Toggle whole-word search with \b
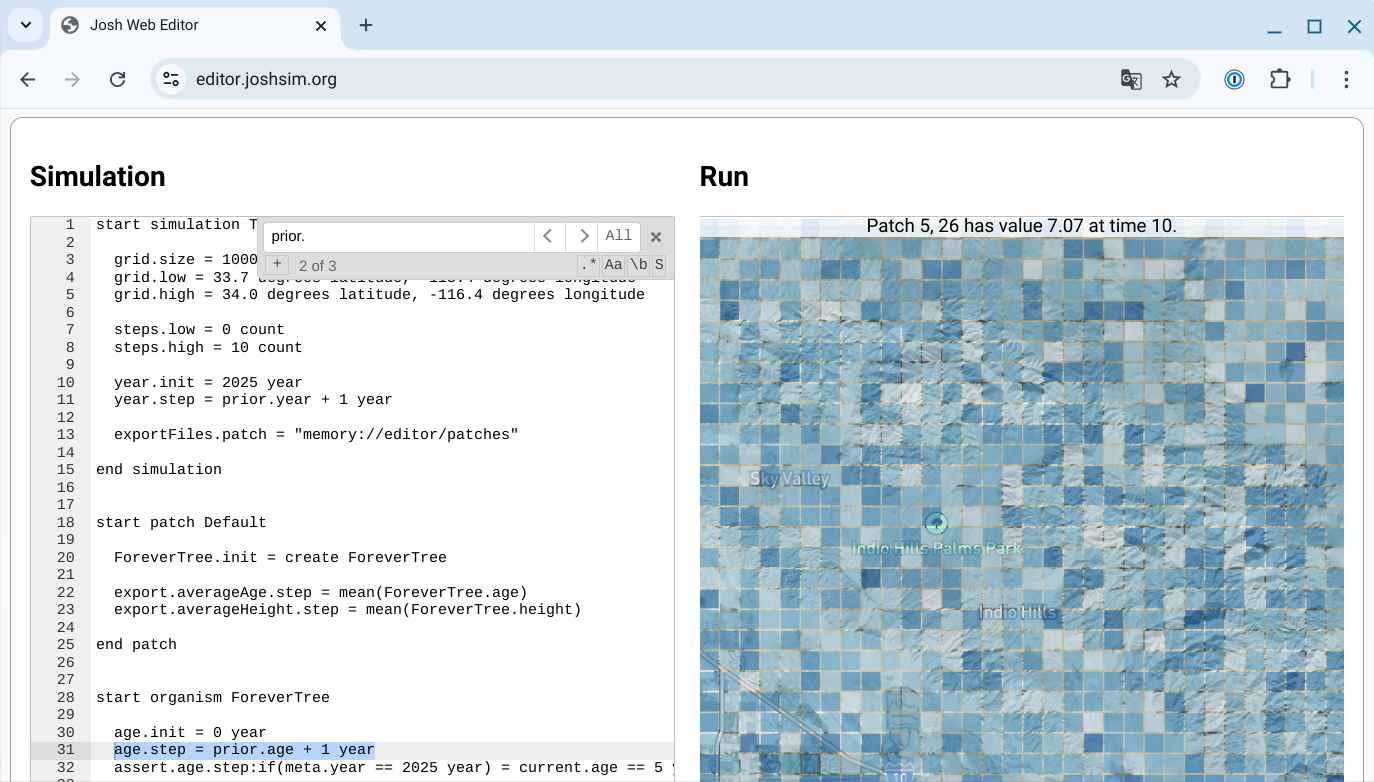1374x782 pixels. (x=638, y=265)
